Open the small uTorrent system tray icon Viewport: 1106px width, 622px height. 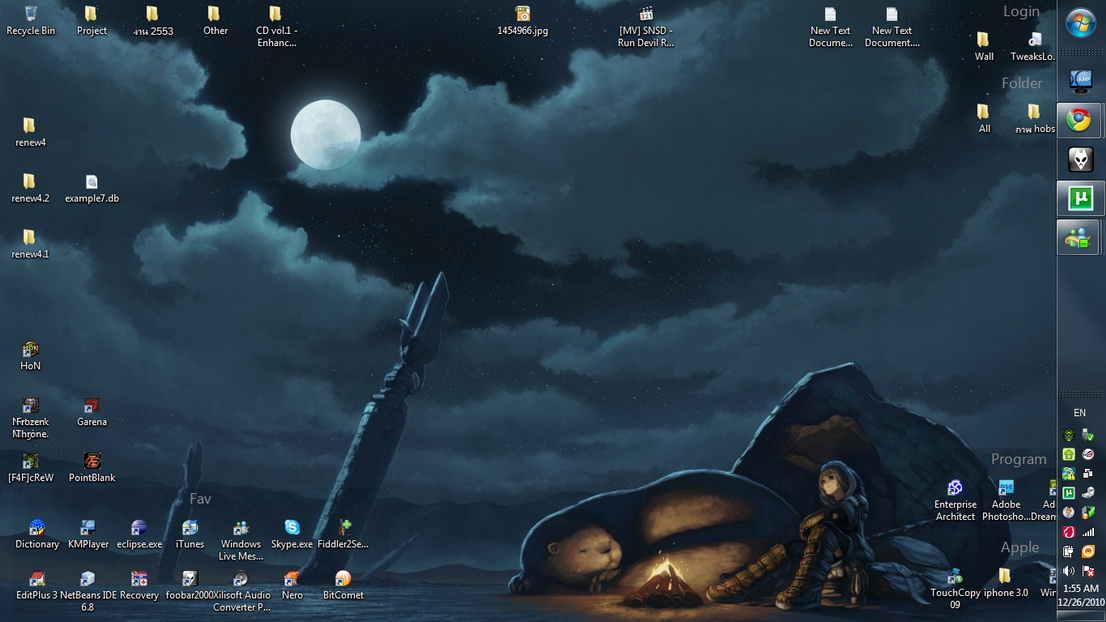1069,493
